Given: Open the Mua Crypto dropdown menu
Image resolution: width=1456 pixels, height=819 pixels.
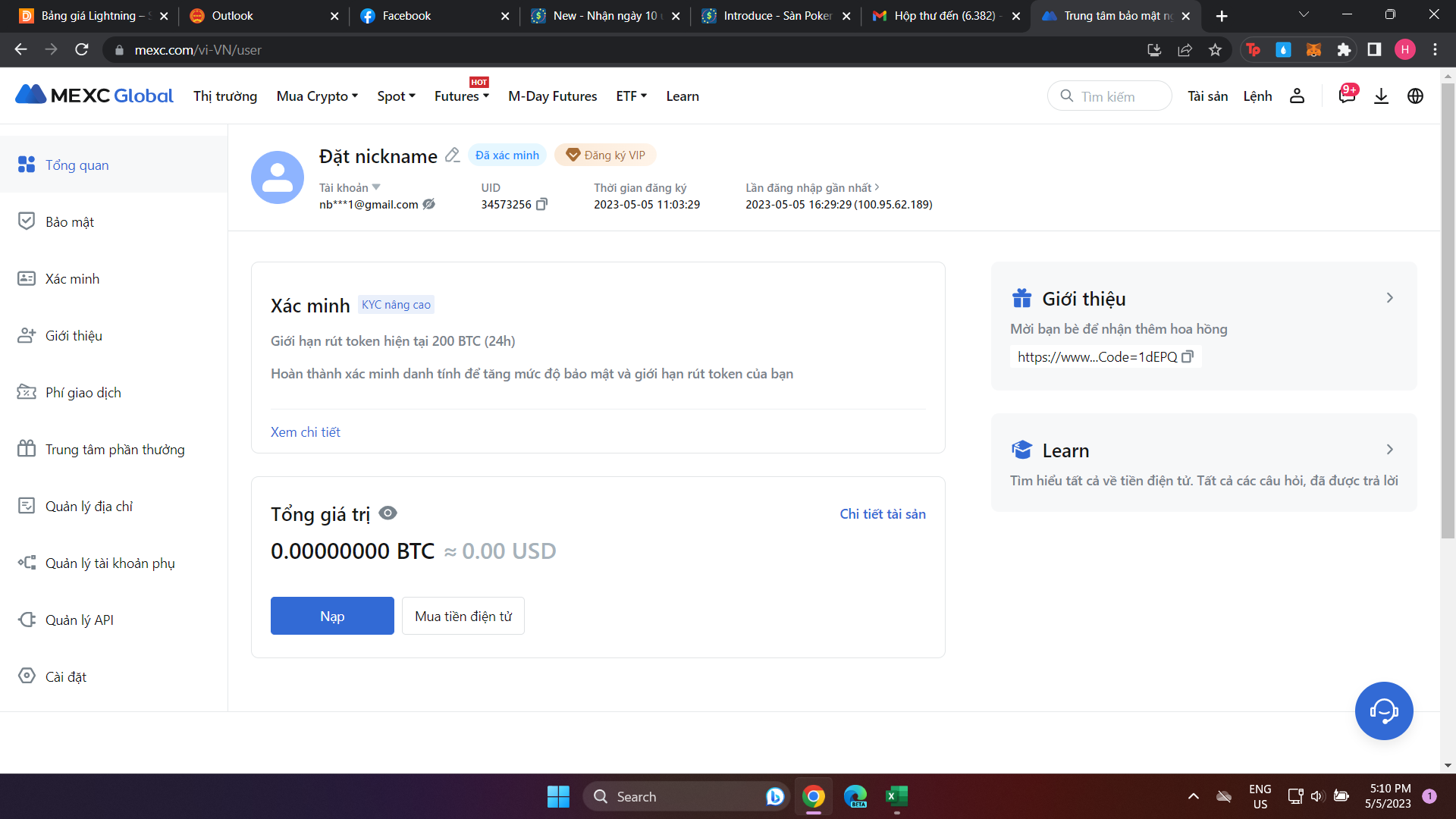Looking at the screenshot, I should pos(317,96).
